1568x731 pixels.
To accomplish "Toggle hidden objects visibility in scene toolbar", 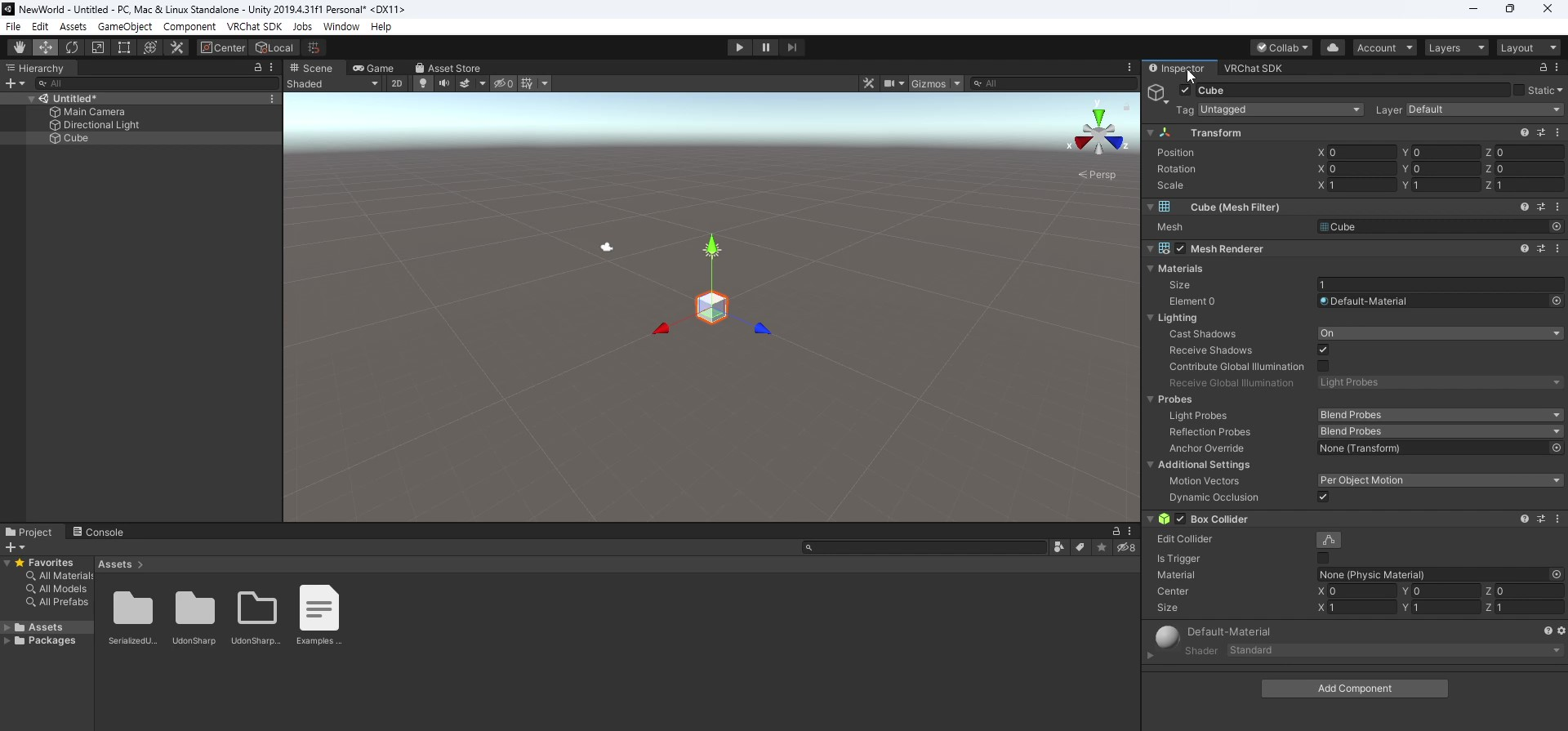I will (503, 83).
